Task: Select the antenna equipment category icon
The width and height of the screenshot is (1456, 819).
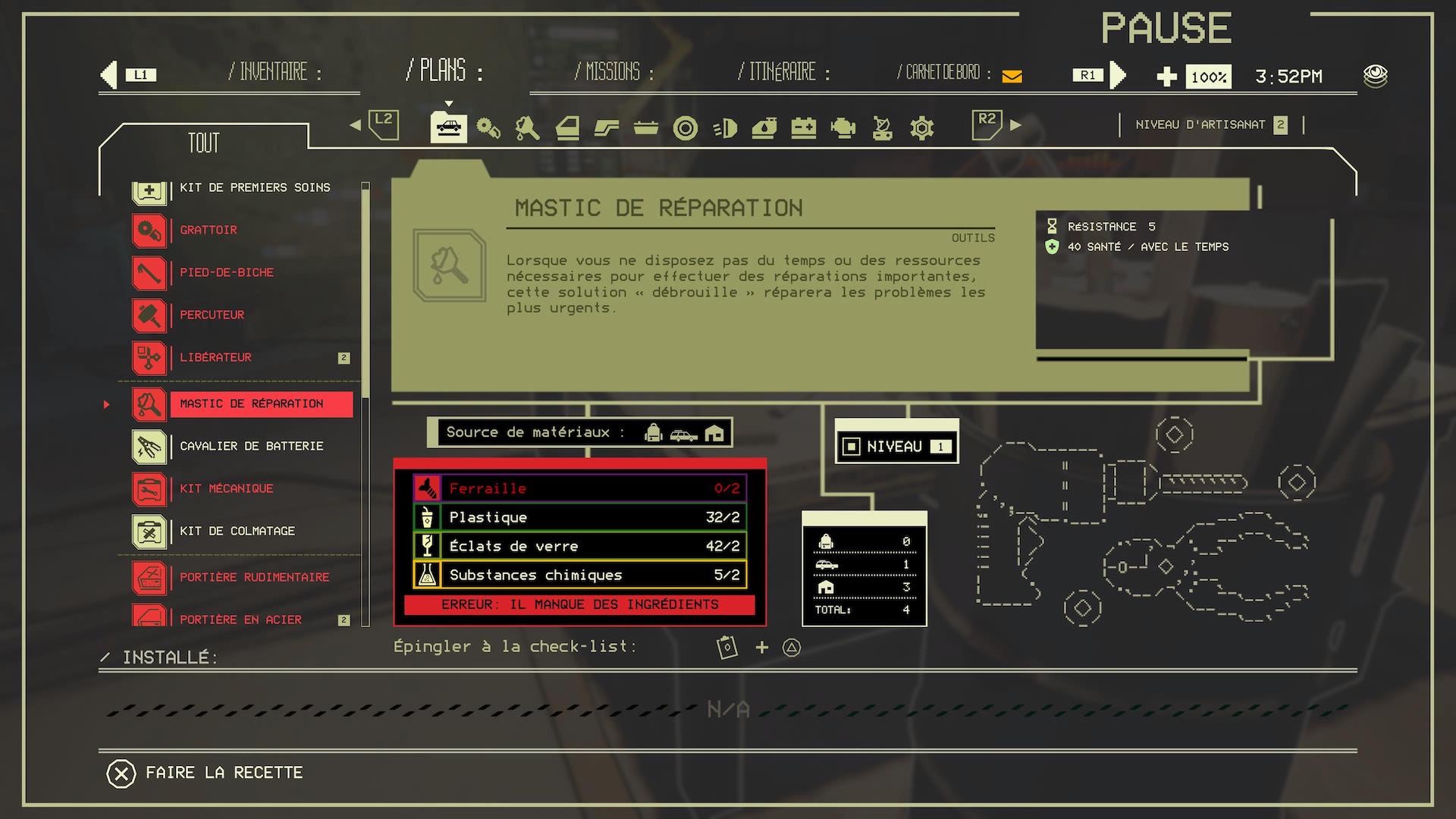Action: pyautogui.click(x=882, y=128)
